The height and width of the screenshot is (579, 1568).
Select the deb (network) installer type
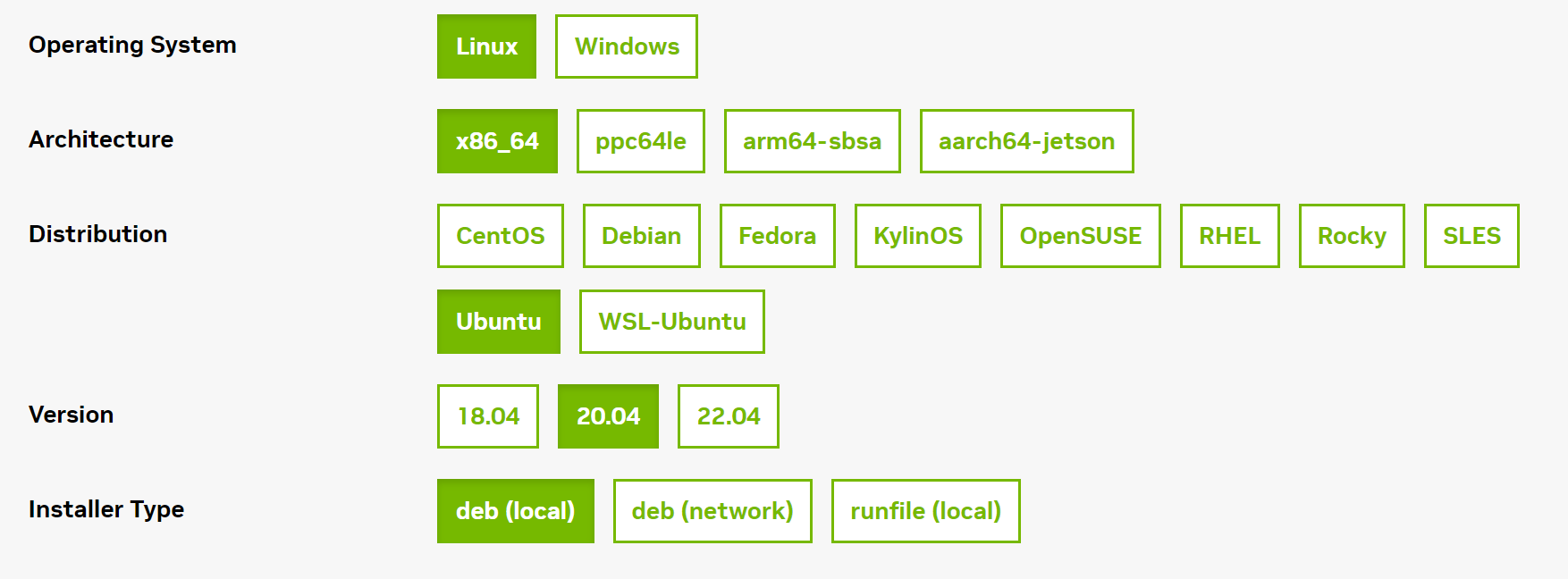(712, 511)
